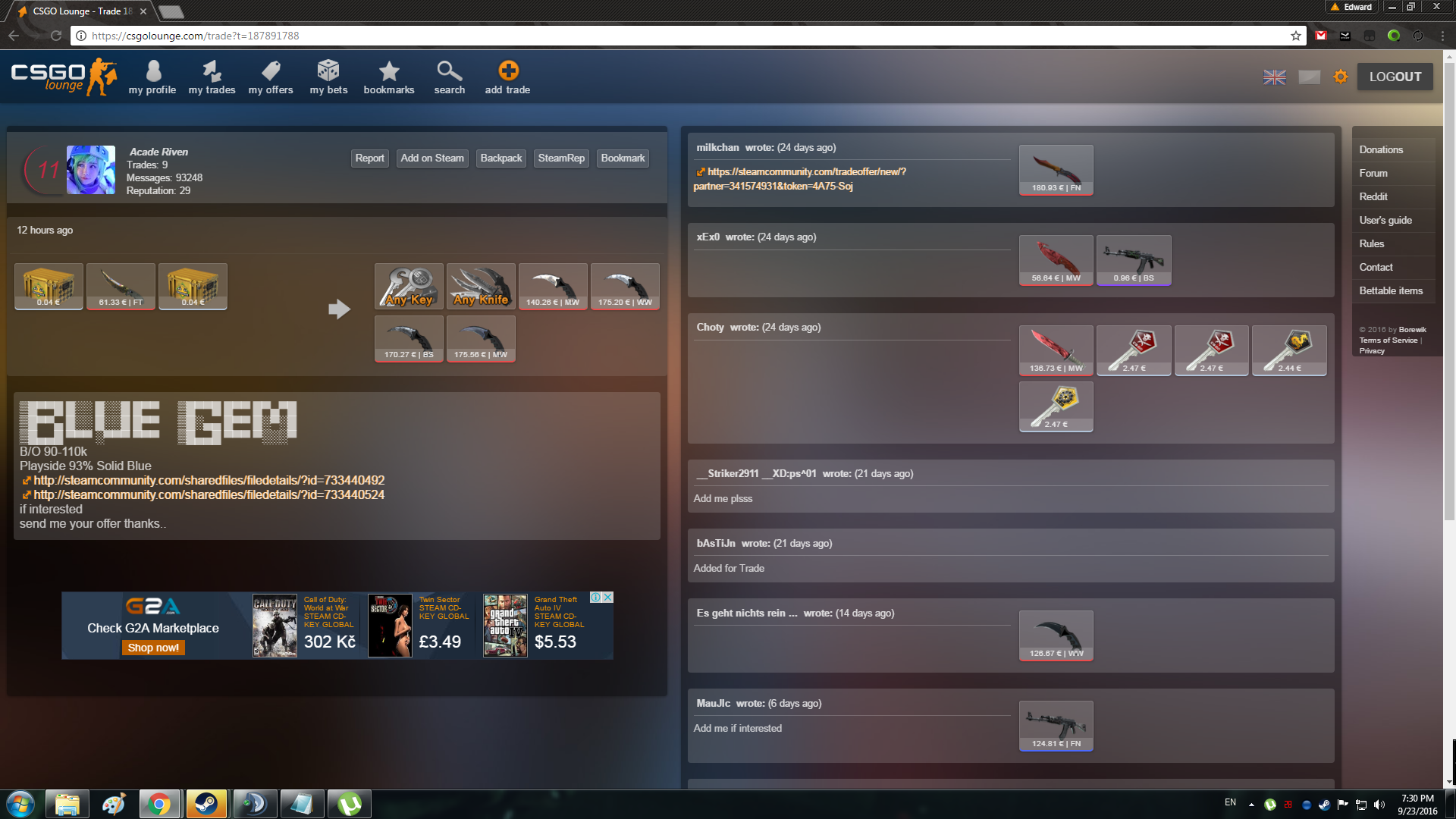
Task: Open the trader's Backpack
Action: [x=501, y=158]
